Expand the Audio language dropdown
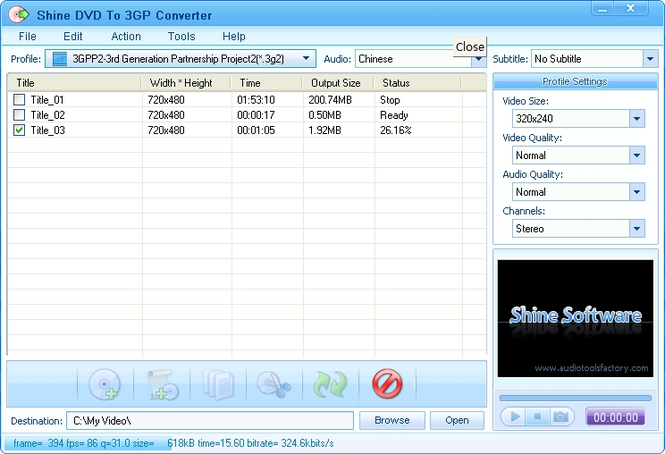 [x=479, y=60]
